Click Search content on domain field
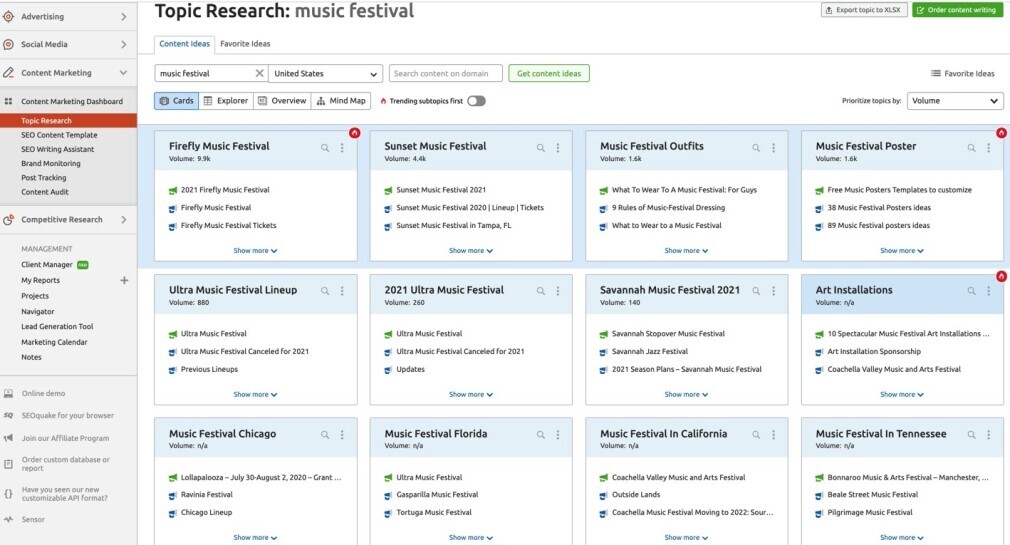The image size is (1010, 545). pyautogui.click(x=446, y=73)
